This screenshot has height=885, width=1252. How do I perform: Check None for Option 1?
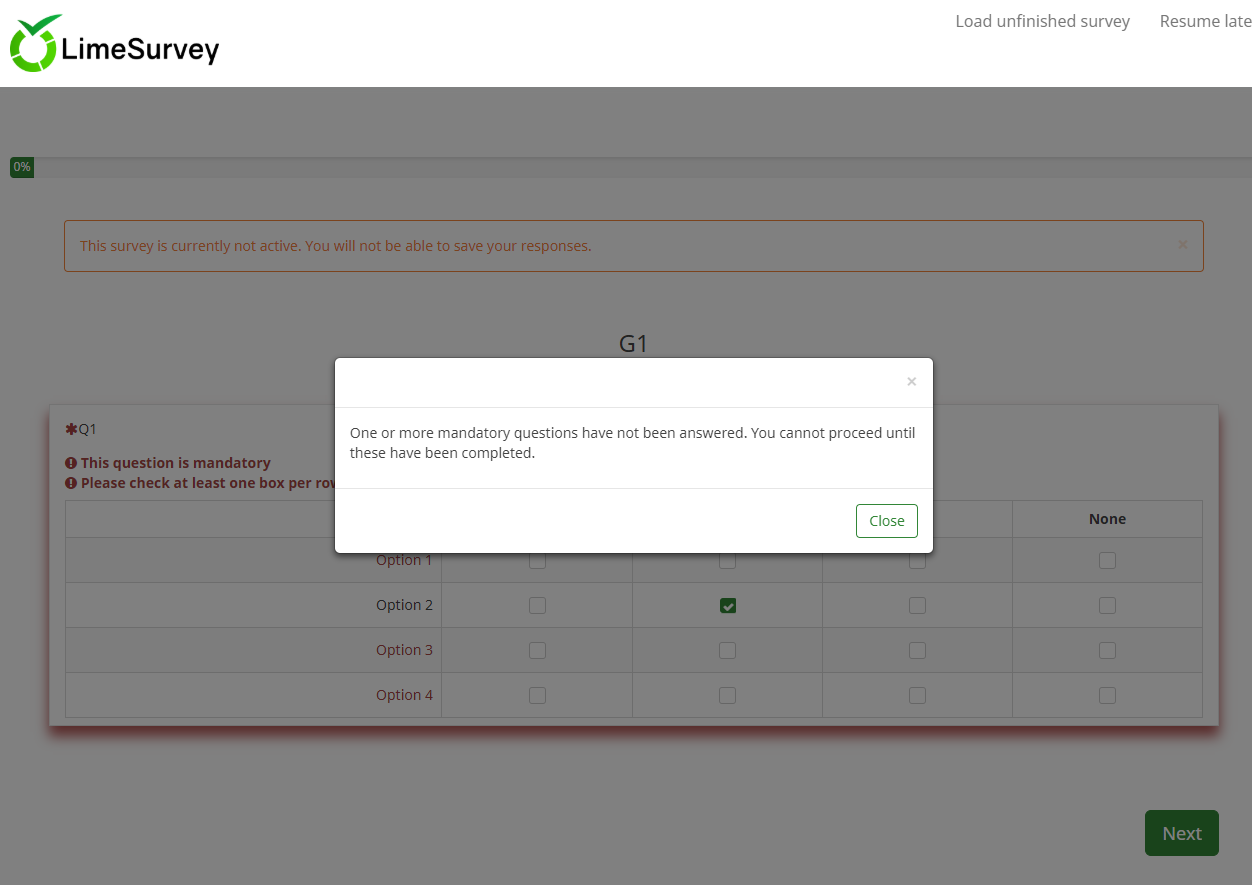(x=1107, y=561)
